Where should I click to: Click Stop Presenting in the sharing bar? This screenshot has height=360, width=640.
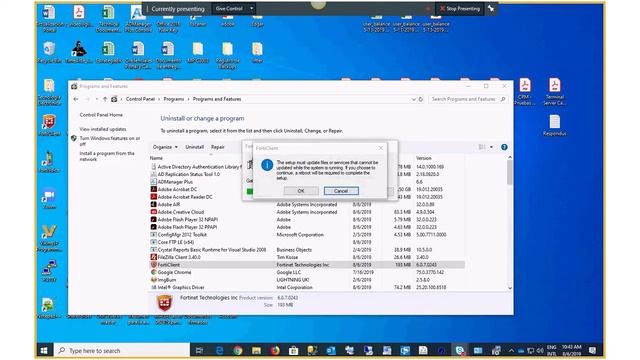coord(459,9)
